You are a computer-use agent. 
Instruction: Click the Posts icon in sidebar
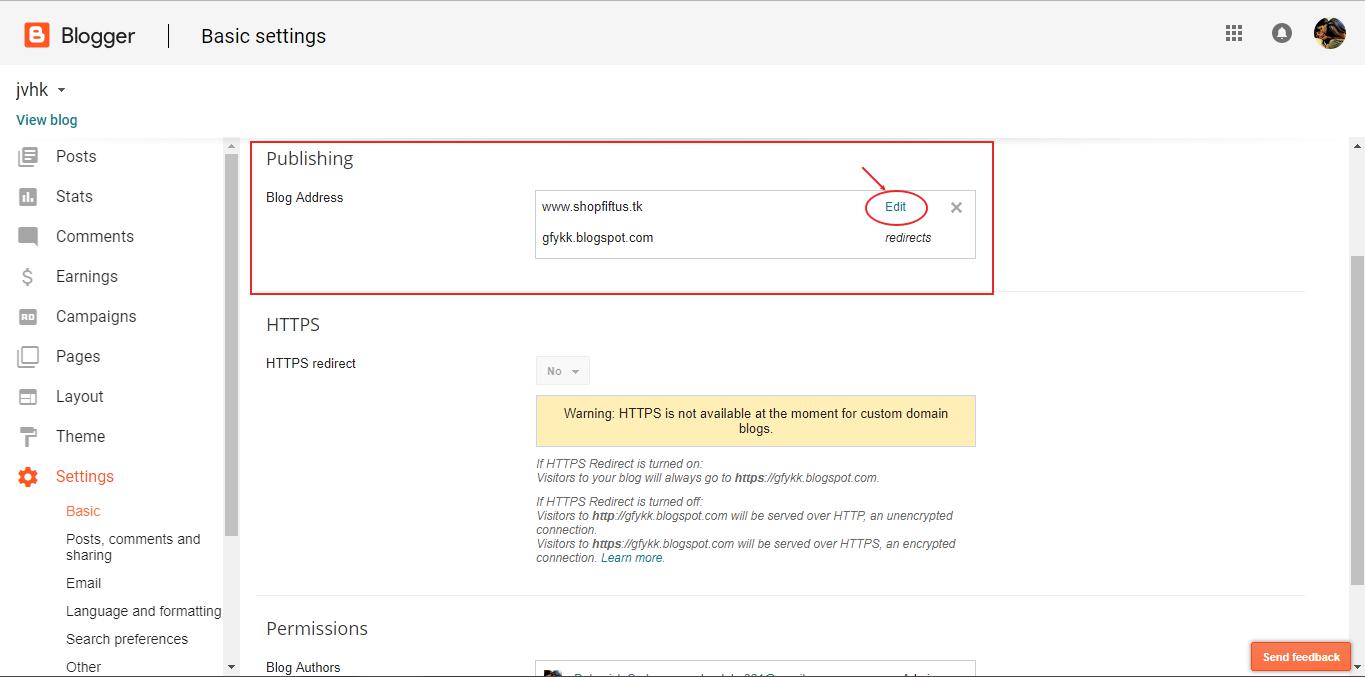28,157
